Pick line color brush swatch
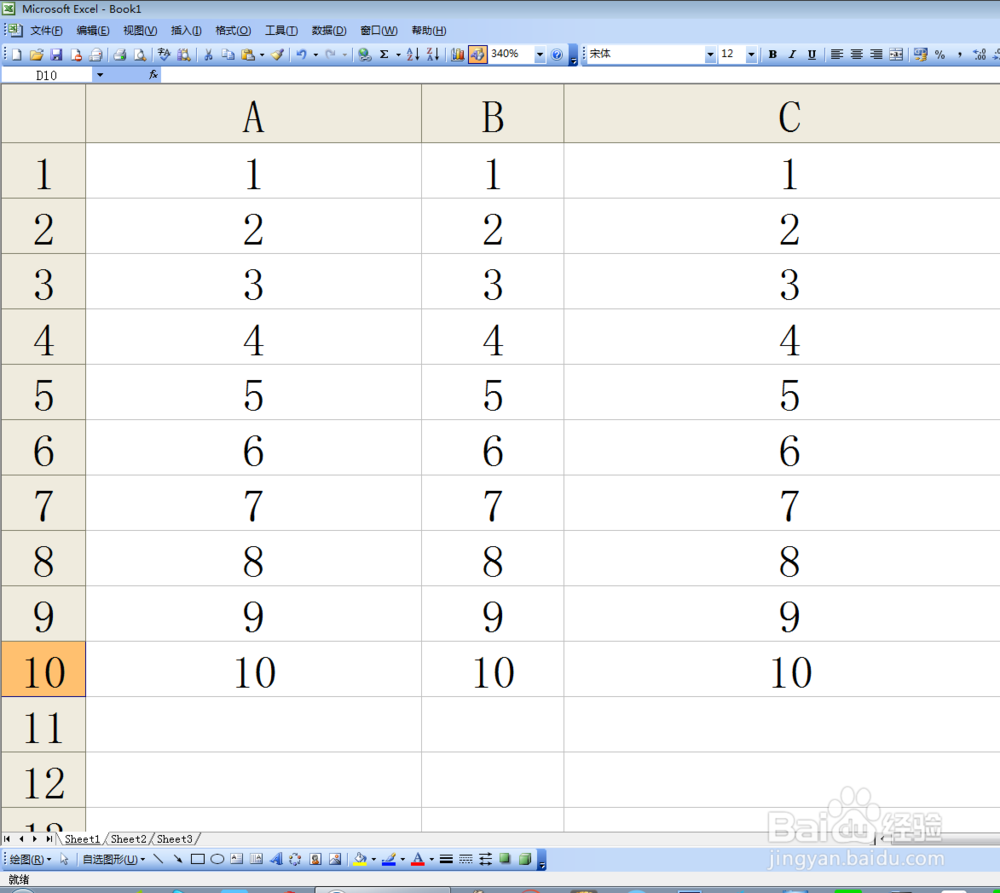 tap(388, 859)
